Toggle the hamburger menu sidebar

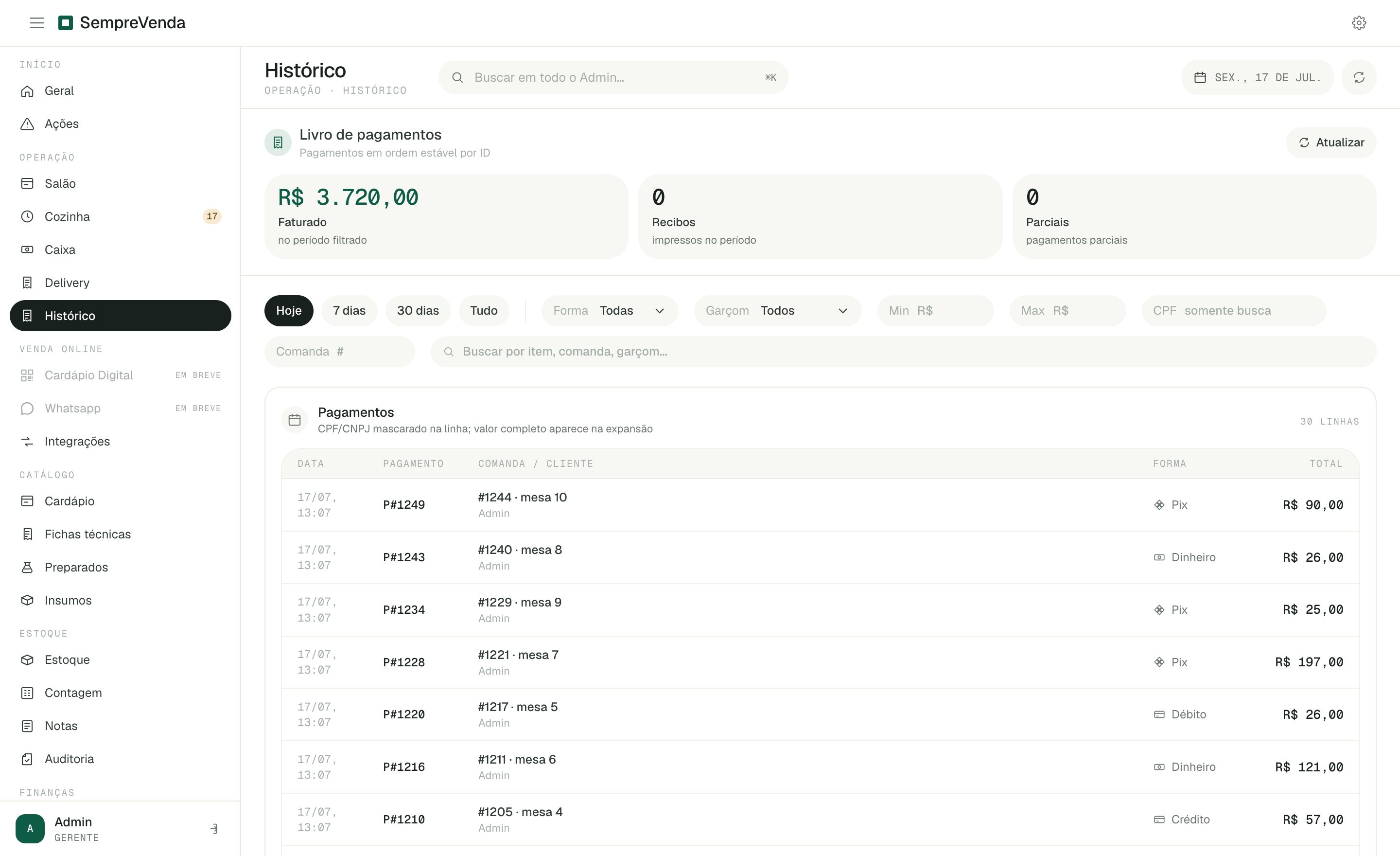coord(37,23)
